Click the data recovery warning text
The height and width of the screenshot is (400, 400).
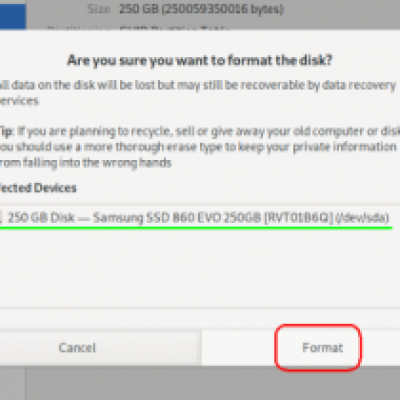point(198,93)
